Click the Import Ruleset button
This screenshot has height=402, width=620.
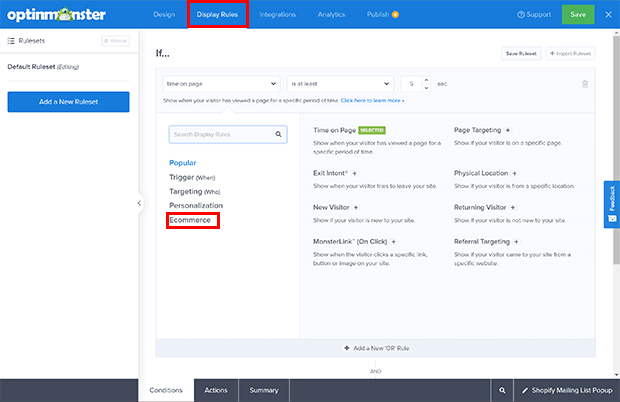click(570, 53)
